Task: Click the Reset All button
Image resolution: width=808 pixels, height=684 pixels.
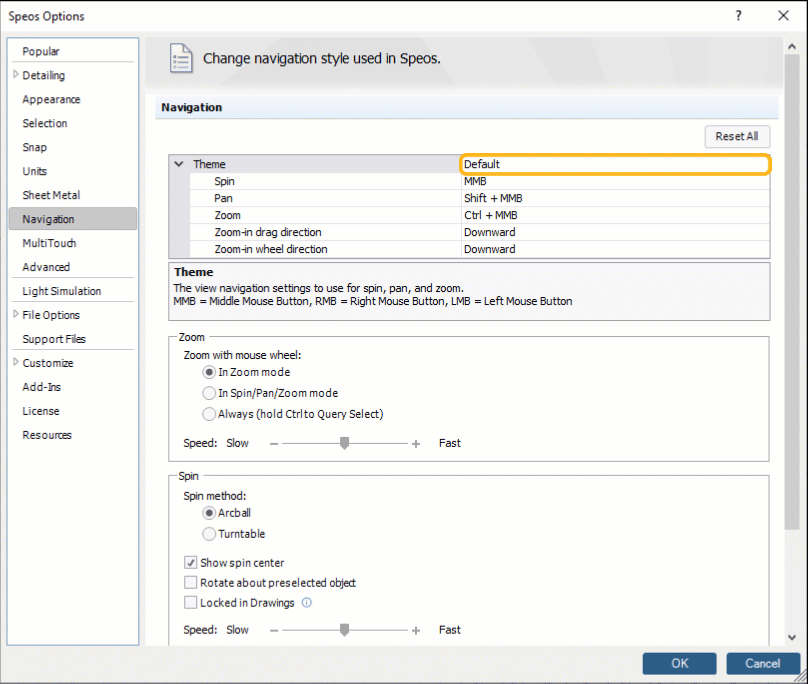Action: click(737, 136)
